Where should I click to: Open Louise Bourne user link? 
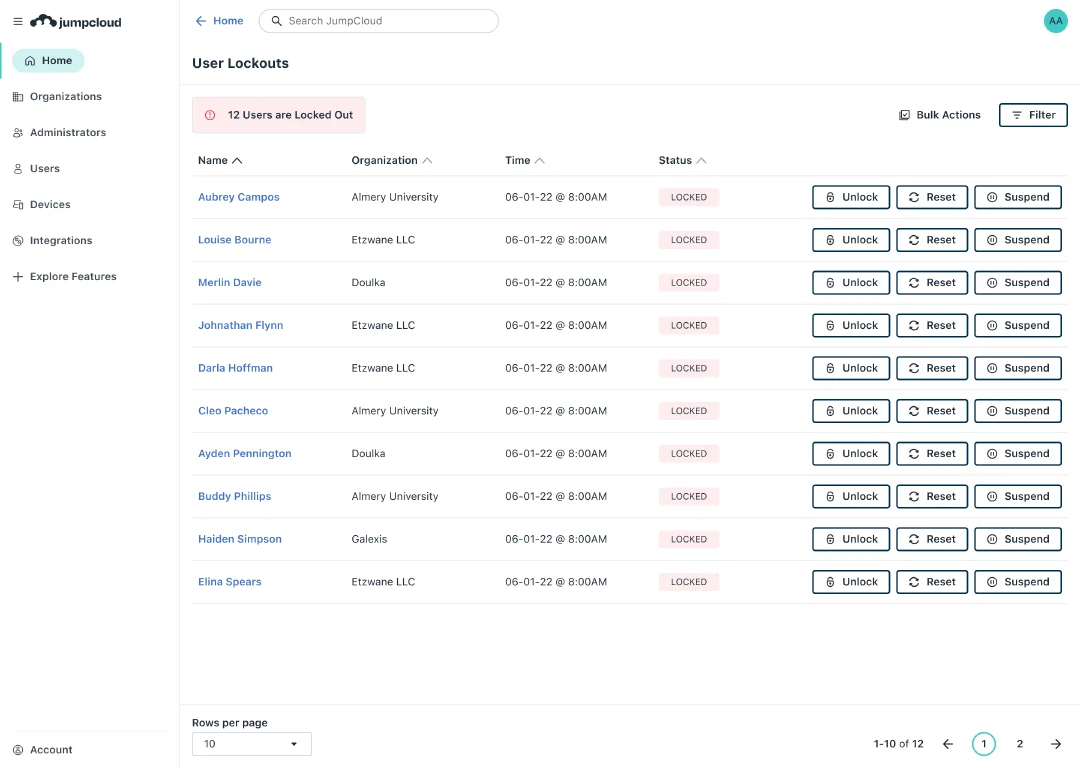(x=234, y=240)
